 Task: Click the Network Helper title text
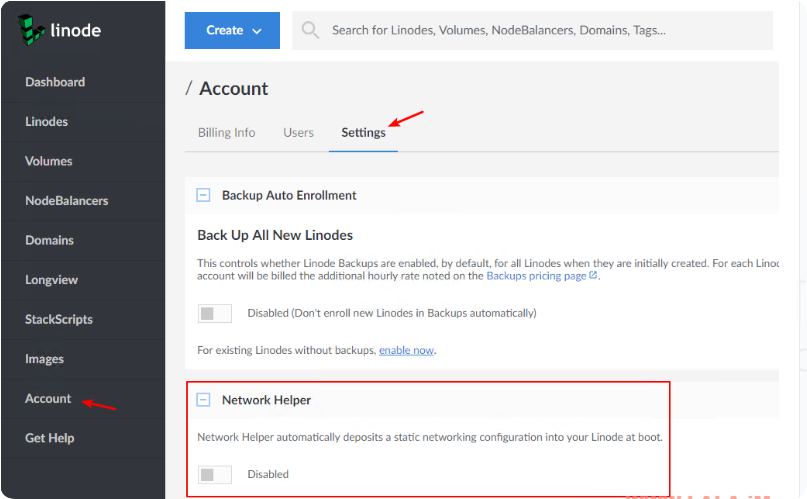[266, 400]
